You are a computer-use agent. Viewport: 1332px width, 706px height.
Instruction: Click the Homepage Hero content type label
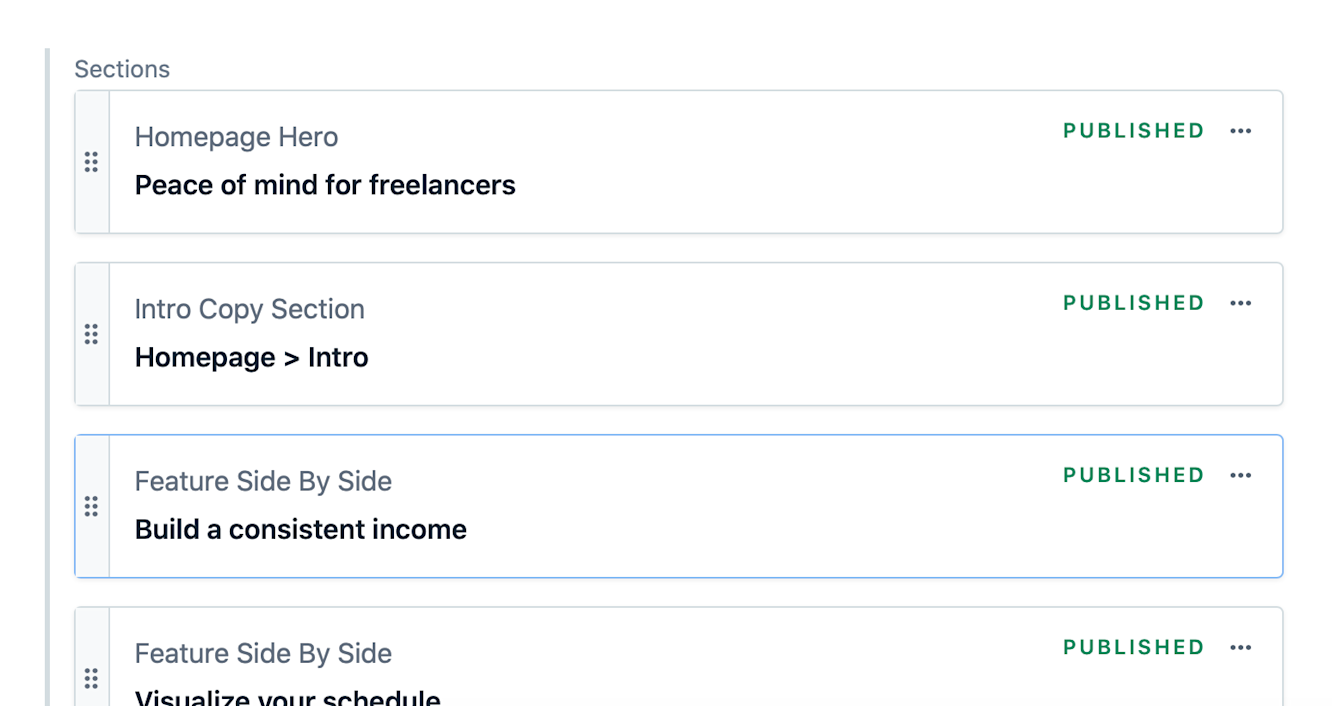point(236,137)
